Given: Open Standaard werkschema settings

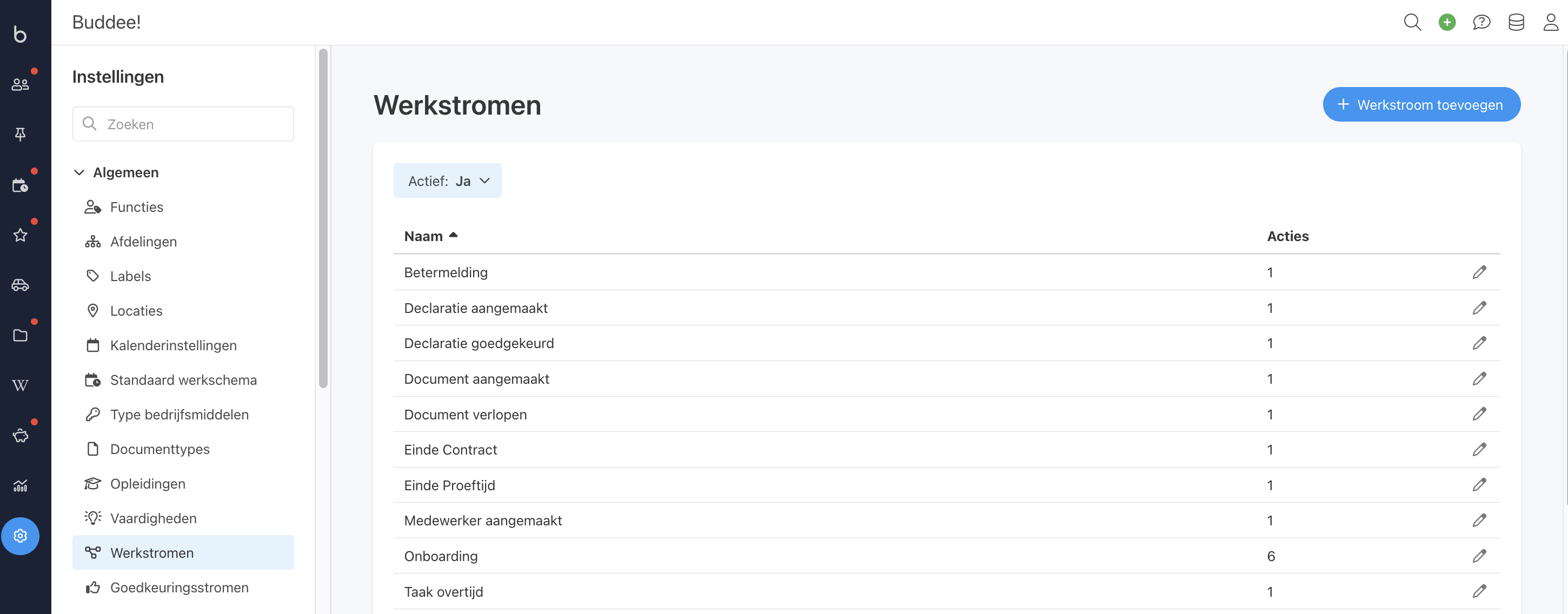Looking at the screenshot, I should 183,381.
